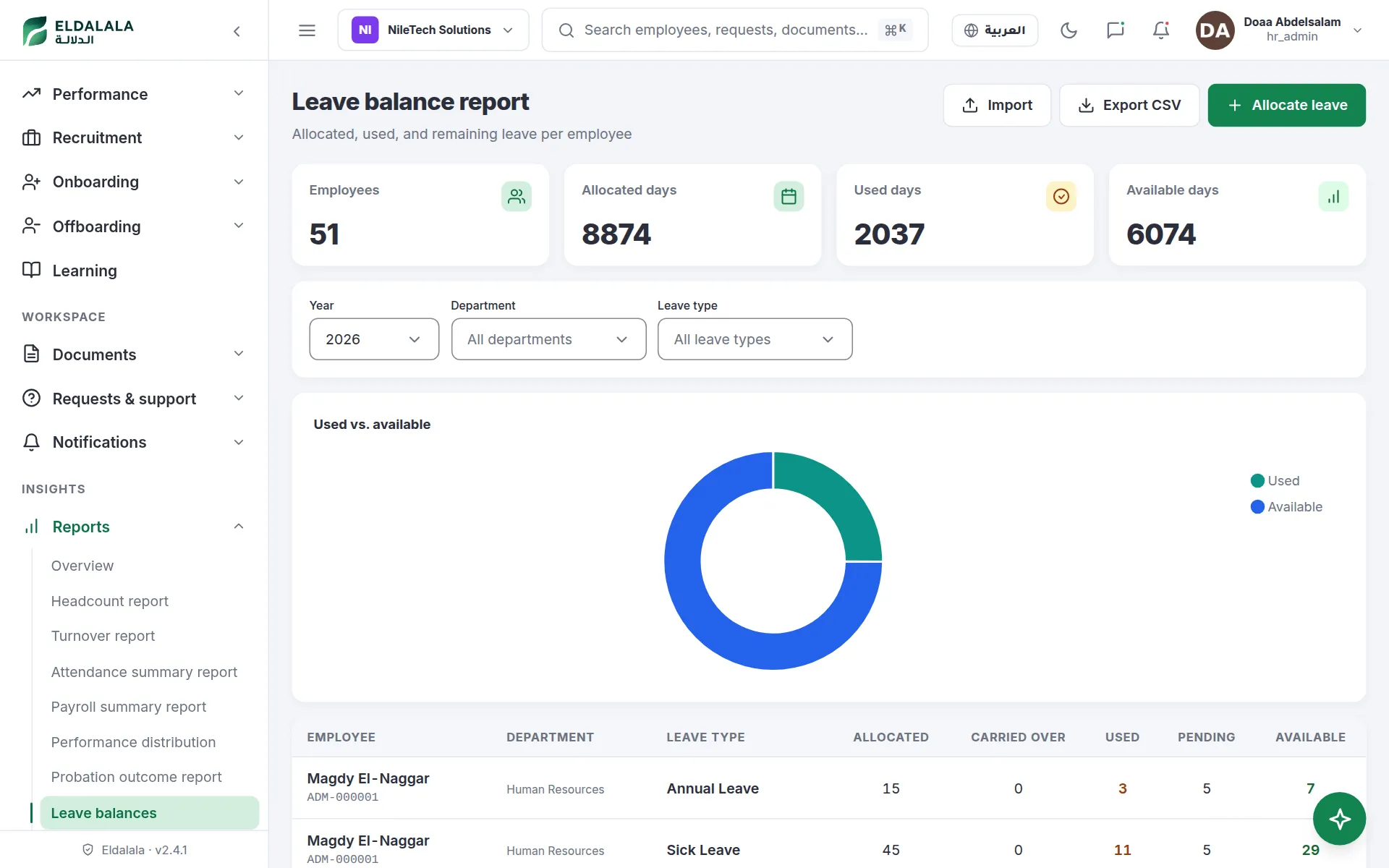The image size is (1389, 868).
Task: Open the Doaa Abdelsalam account menu
Action: [x=1279, y=30]
